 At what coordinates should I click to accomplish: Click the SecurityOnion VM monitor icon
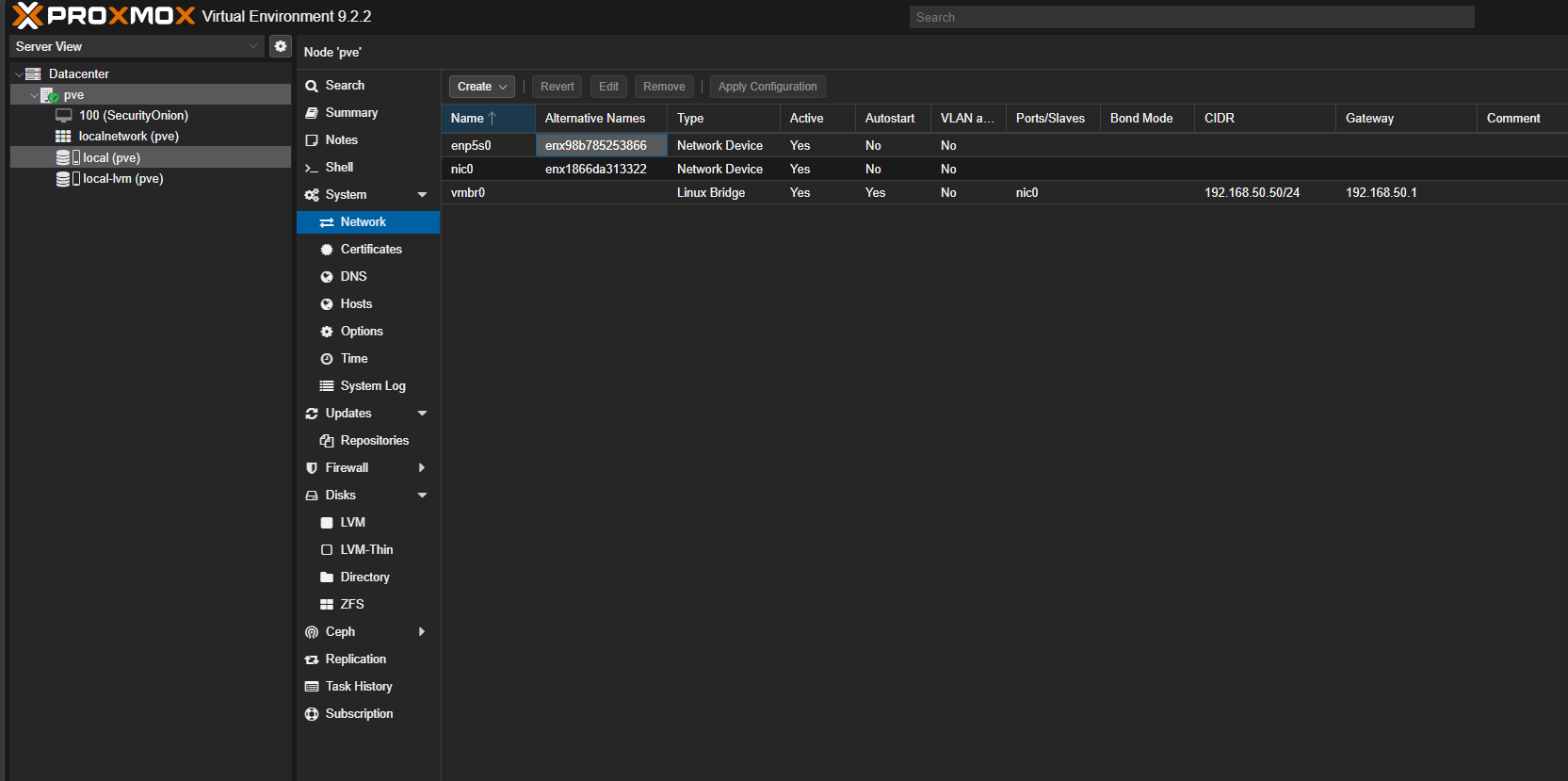64,115
